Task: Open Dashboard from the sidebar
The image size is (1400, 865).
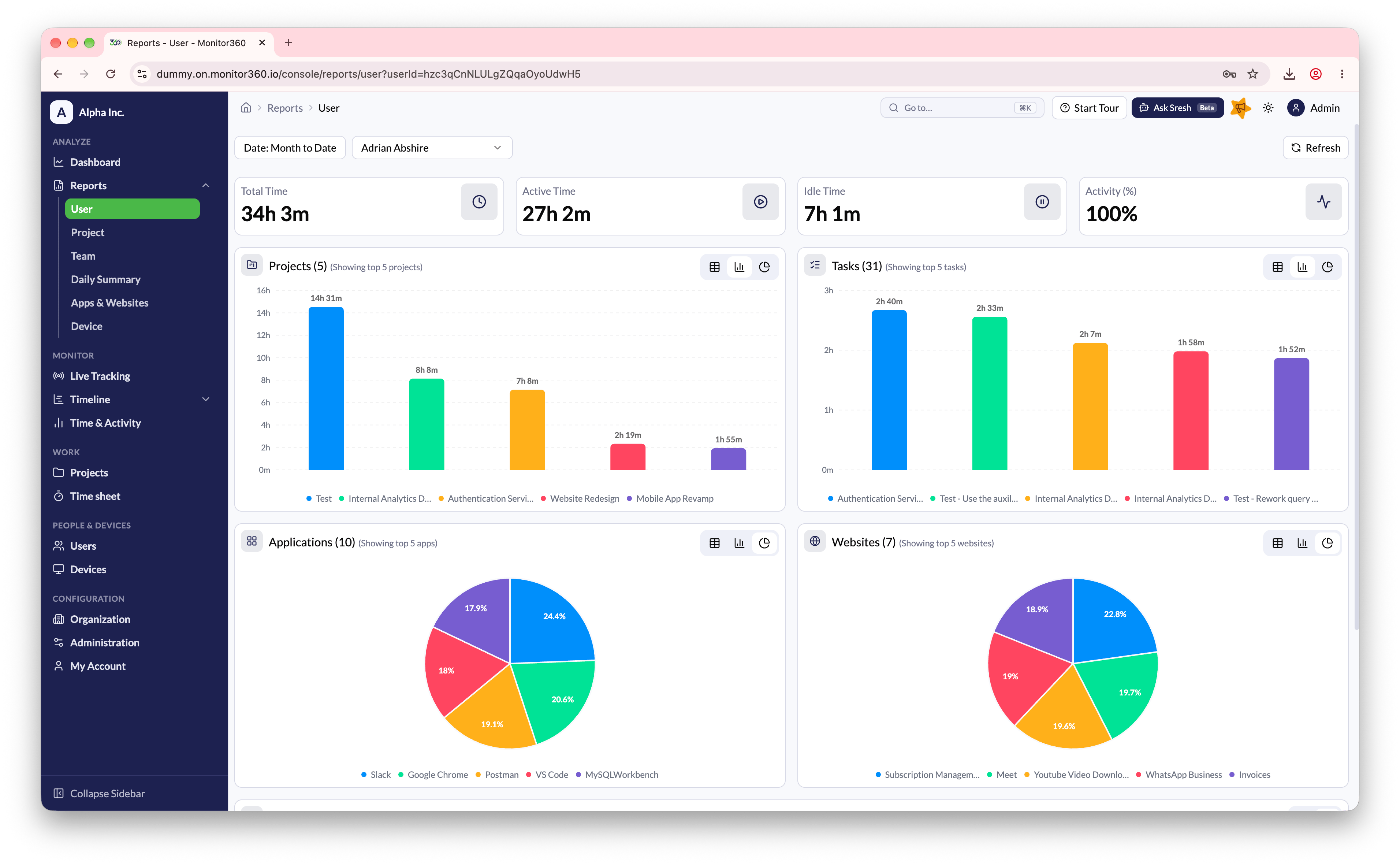Action: click(95, 162)
